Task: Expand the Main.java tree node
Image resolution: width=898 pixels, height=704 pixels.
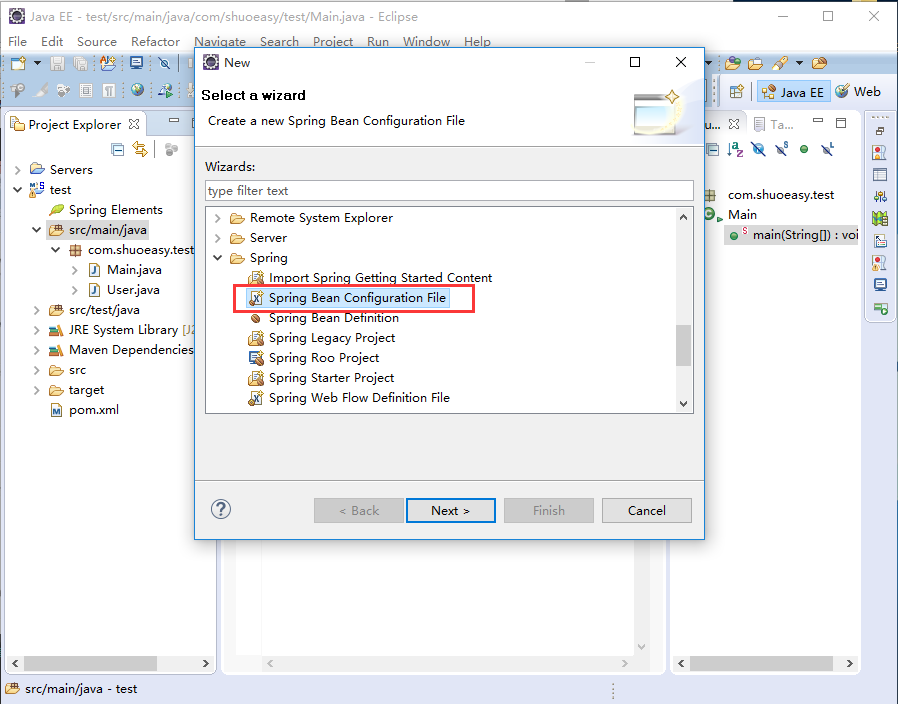Action: pos(74,270)
